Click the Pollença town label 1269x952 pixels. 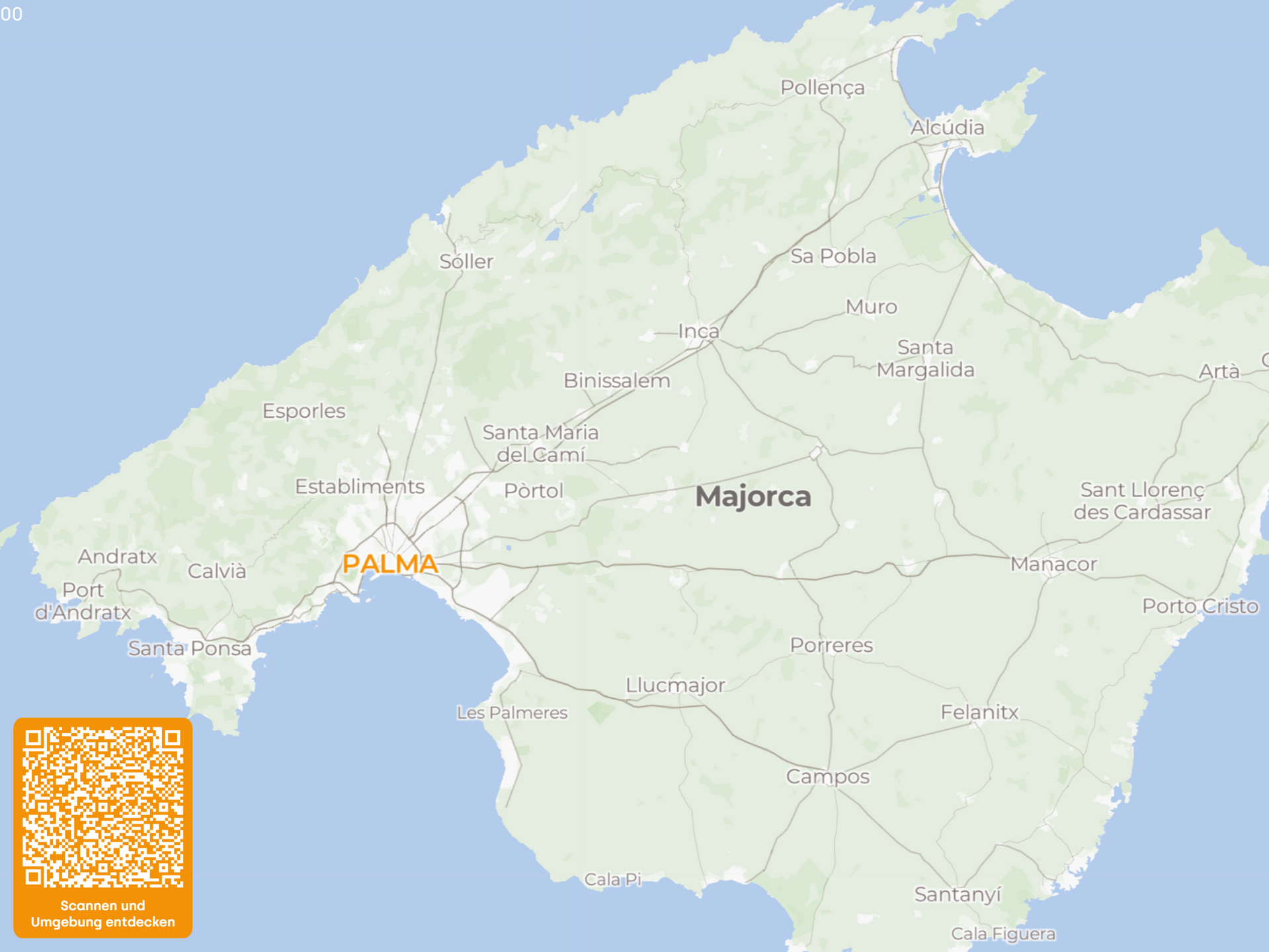coord(822,87)
